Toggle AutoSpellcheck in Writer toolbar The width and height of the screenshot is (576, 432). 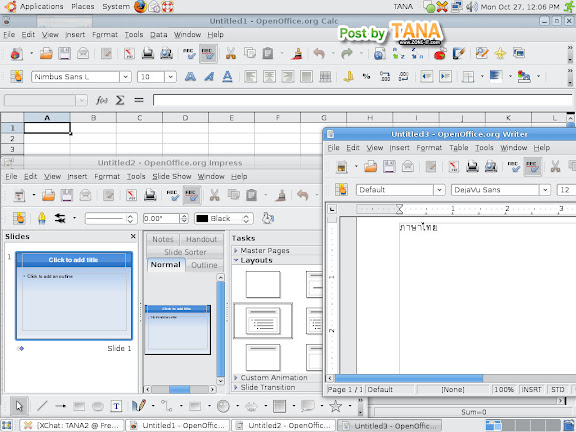(x=532, y=167)
